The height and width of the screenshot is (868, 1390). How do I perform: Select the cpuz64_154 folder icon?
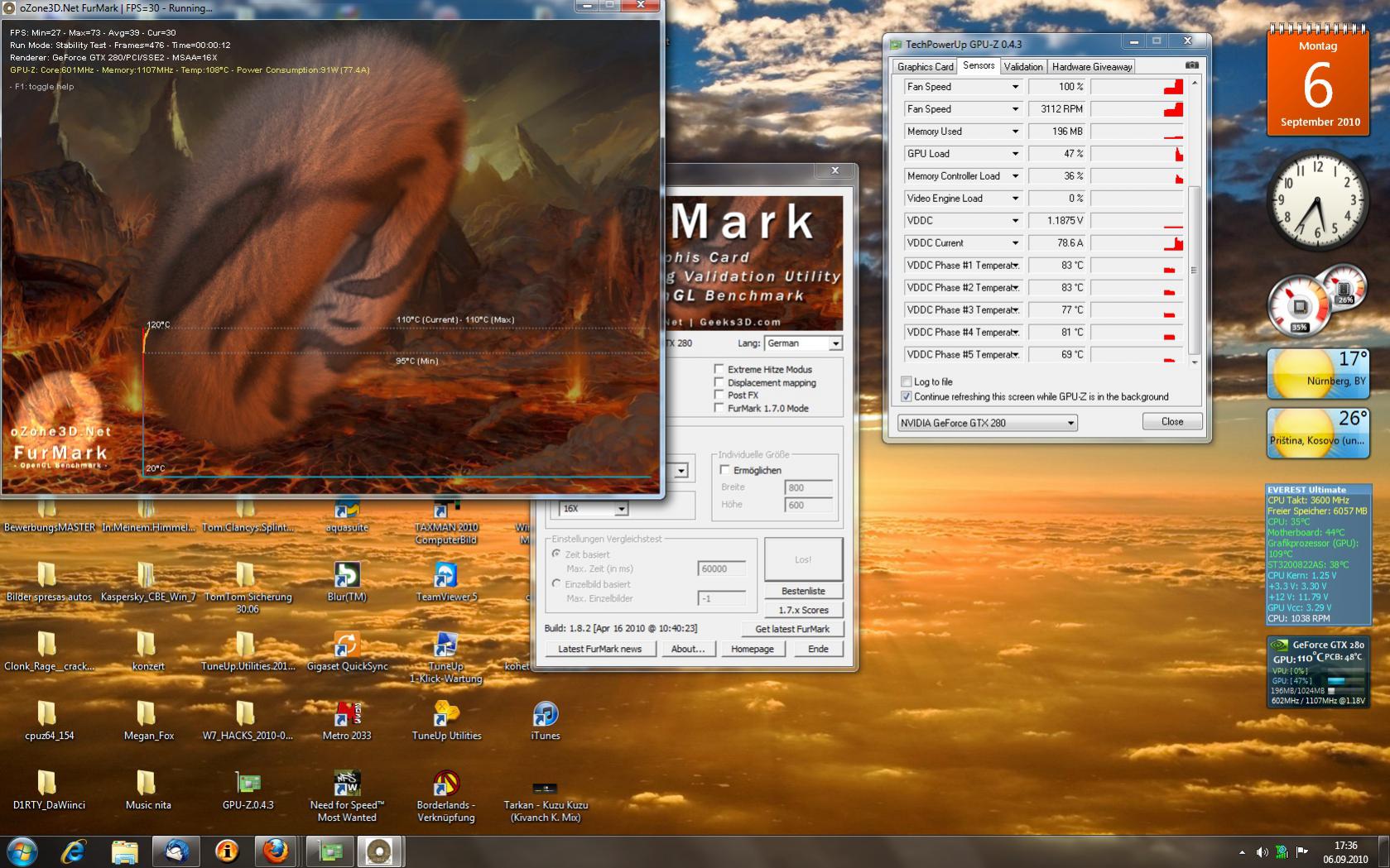[x=49, y=721]
